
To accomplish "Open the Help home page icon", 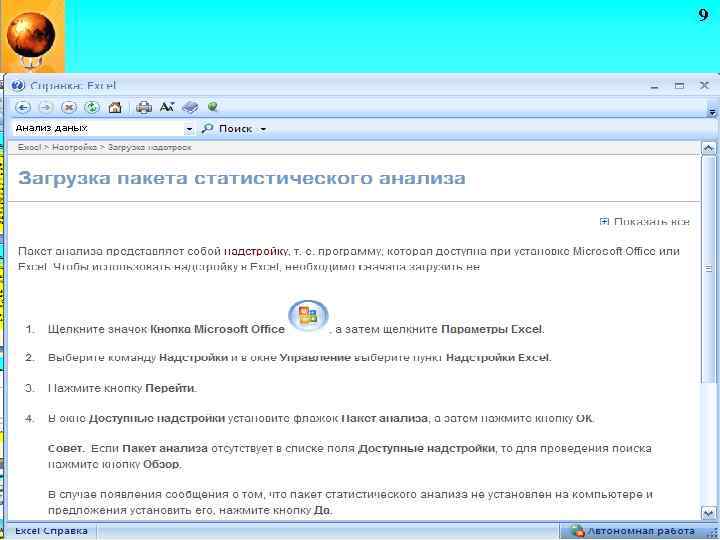I will tap(115, 107).
